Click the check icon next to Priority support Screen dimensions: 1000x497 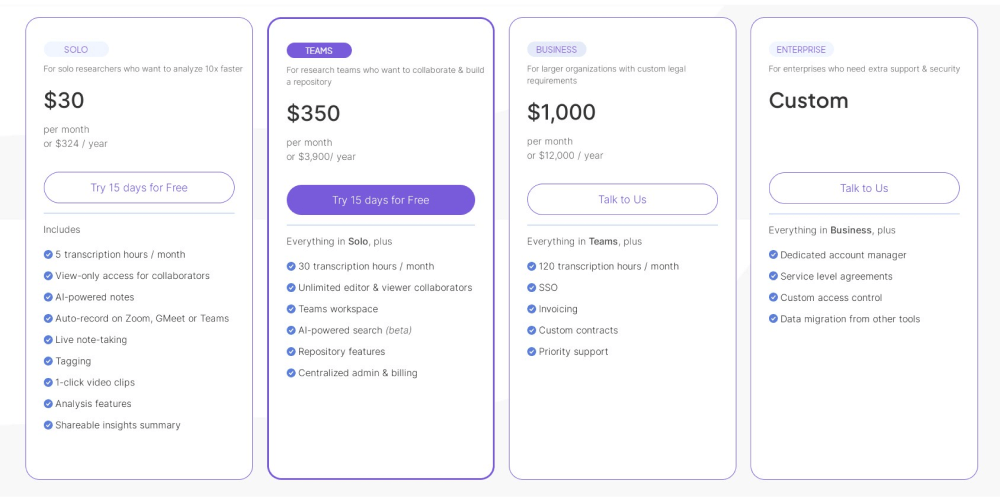point(532,351)
